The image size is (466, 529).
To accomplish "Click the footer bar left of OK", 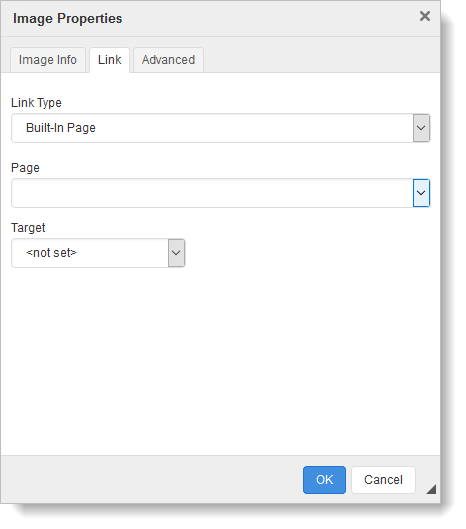I will [x=152, y=480].
